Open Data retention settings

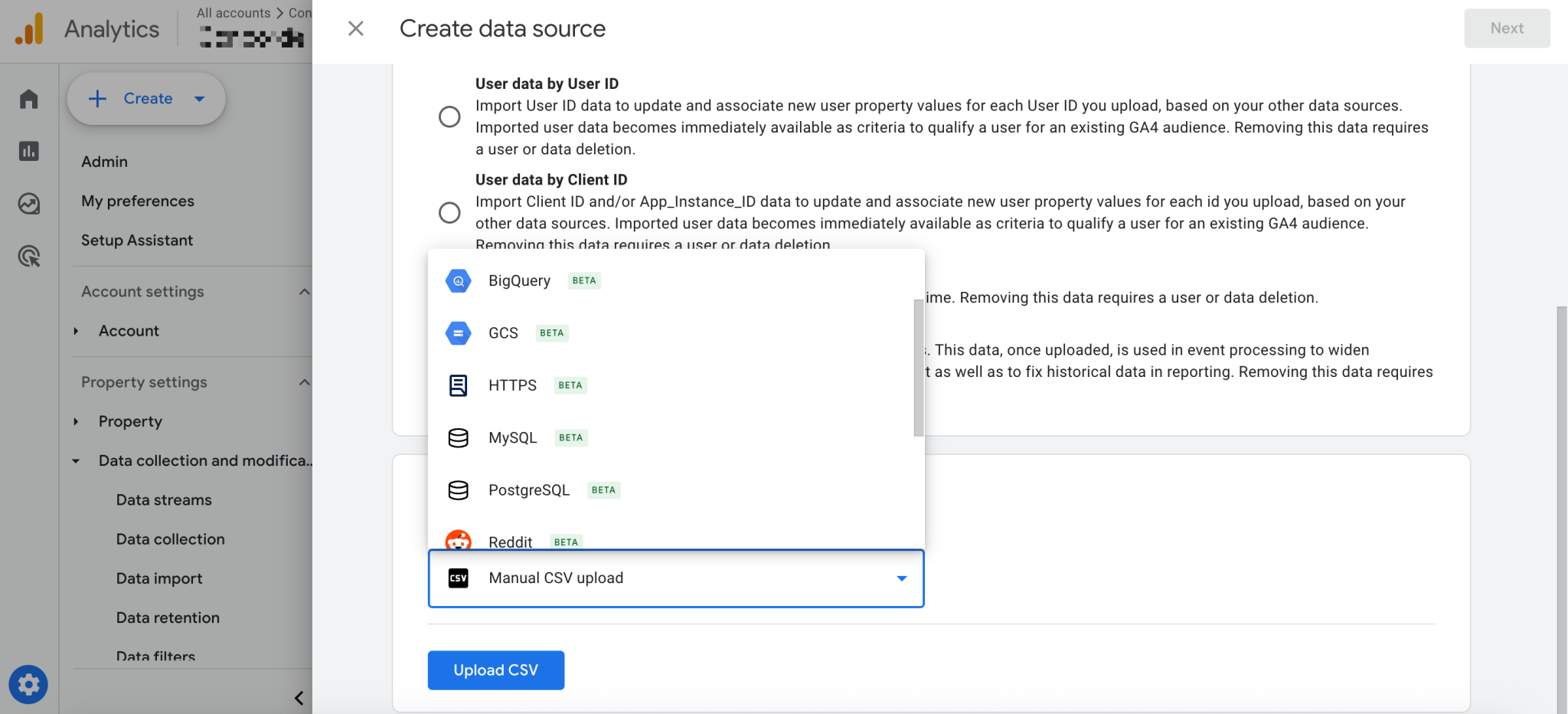[x=168, y=618]
